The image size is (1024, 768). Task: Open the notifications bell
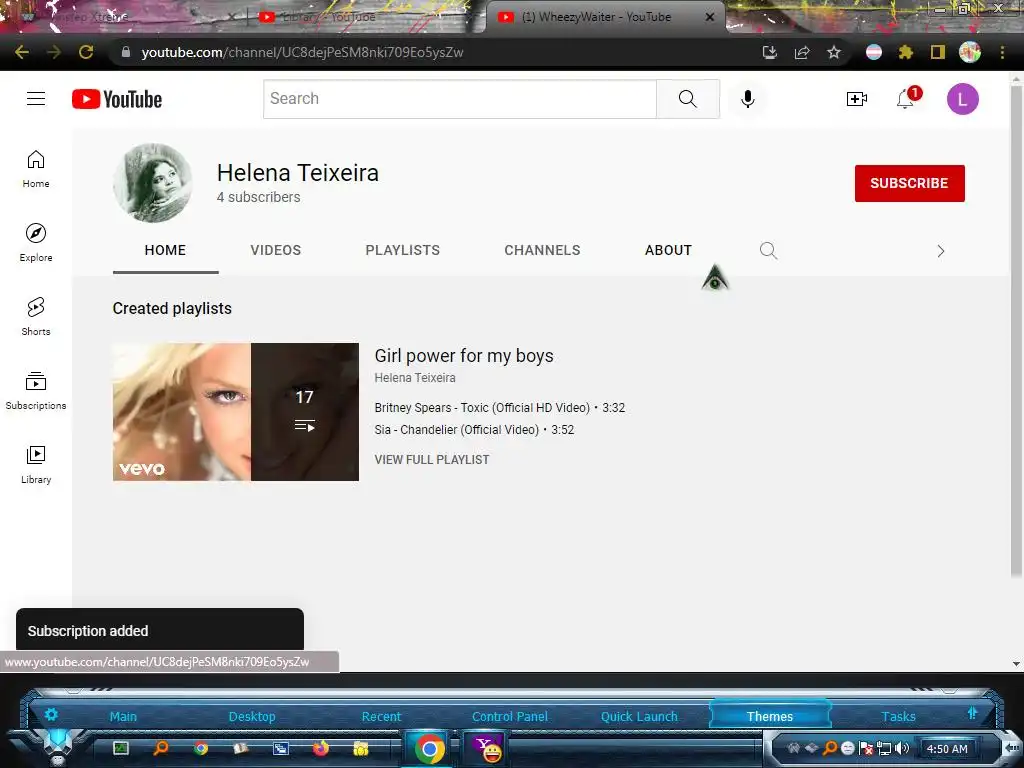pyautogui.click(x=905, y=99)
